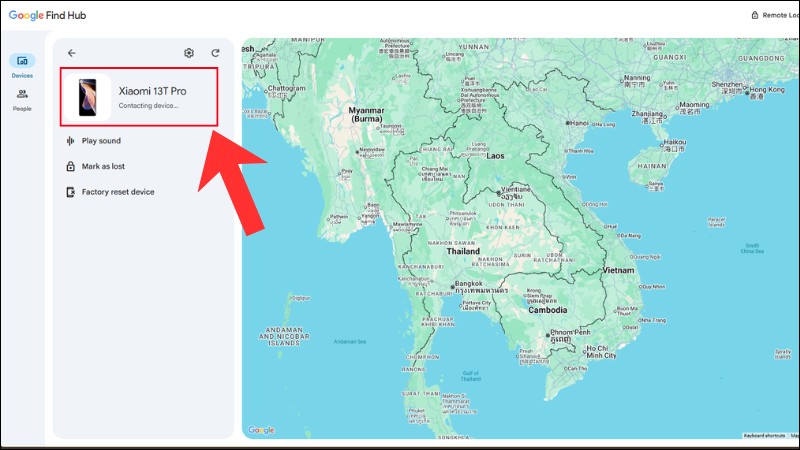Click Laos label on the map
The width and height of the screenshot is (800, 450).
coord(495,156)
